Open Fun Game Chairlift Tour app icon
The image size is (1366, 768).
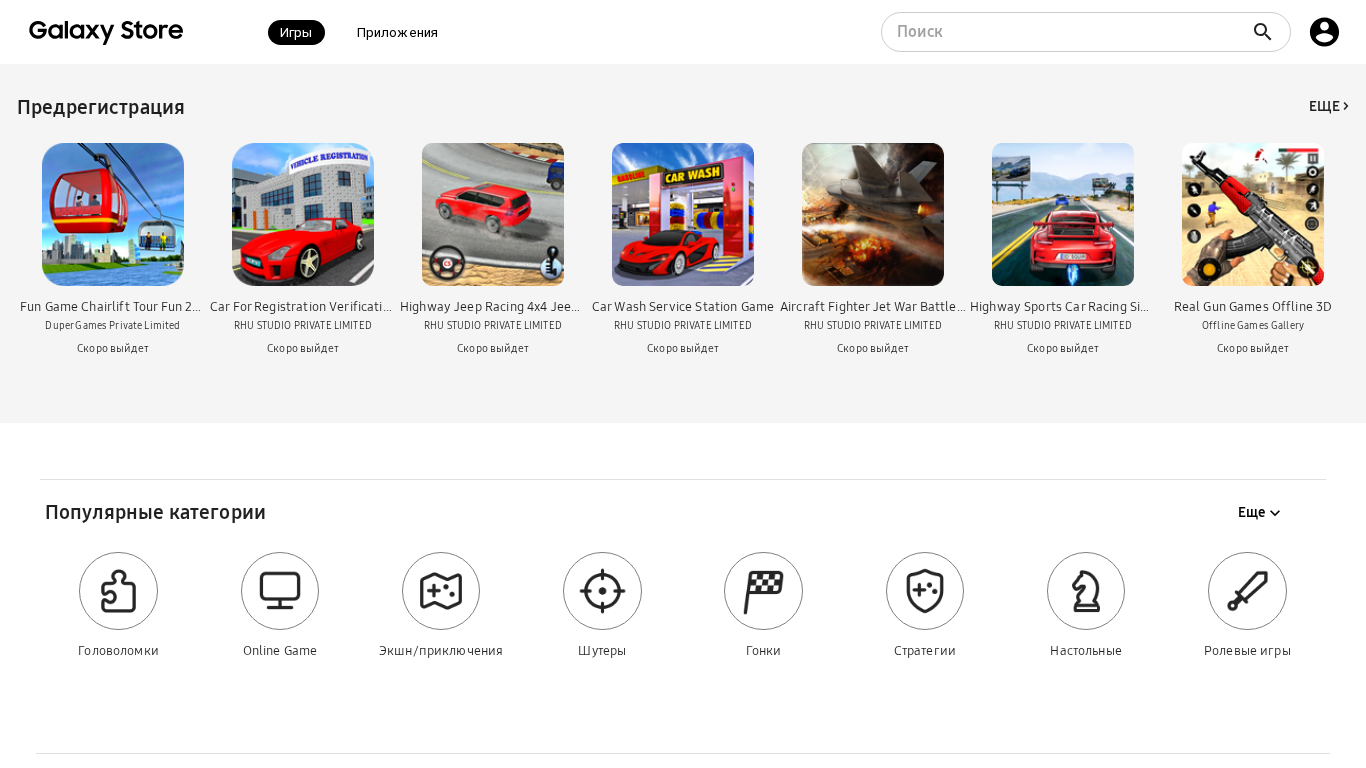[113, 214]
